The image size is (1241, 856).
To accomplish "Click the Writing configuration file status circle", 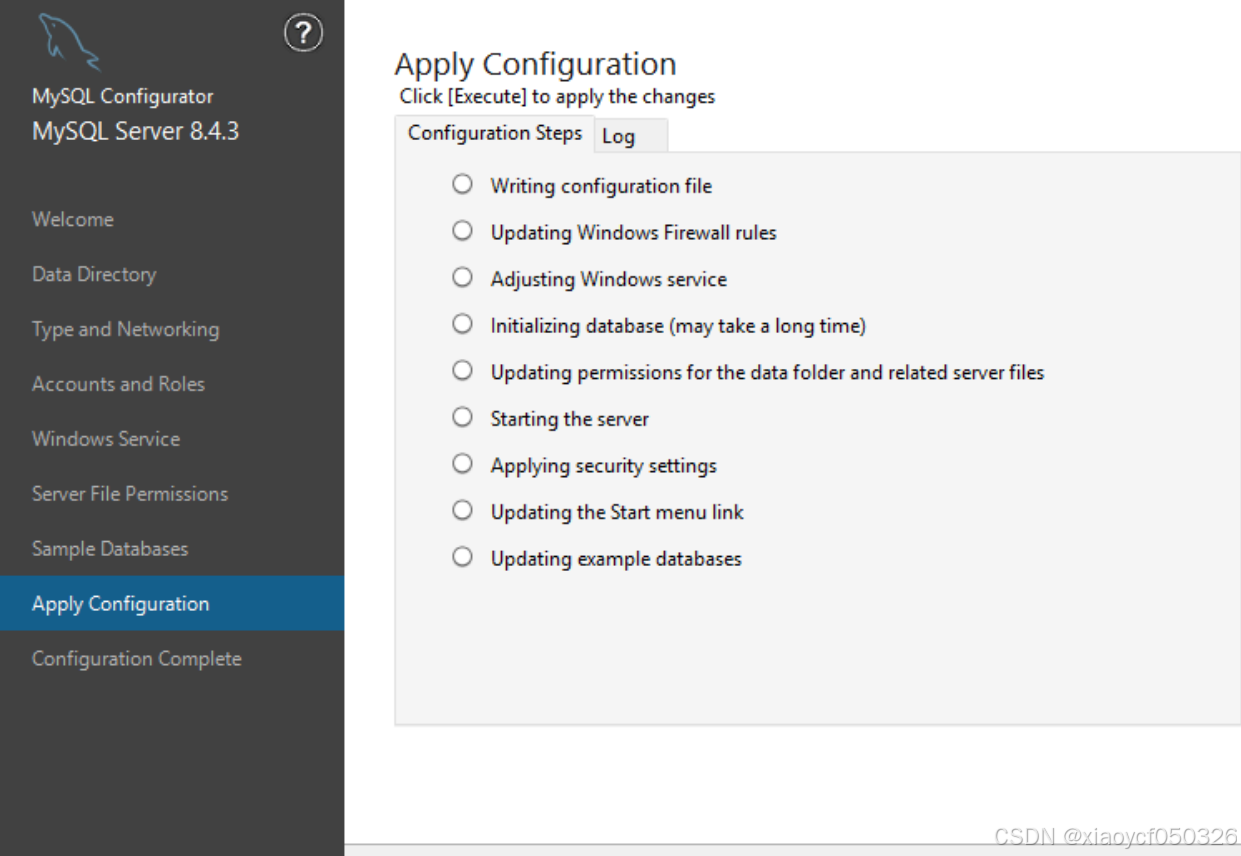I will (462, 184).
